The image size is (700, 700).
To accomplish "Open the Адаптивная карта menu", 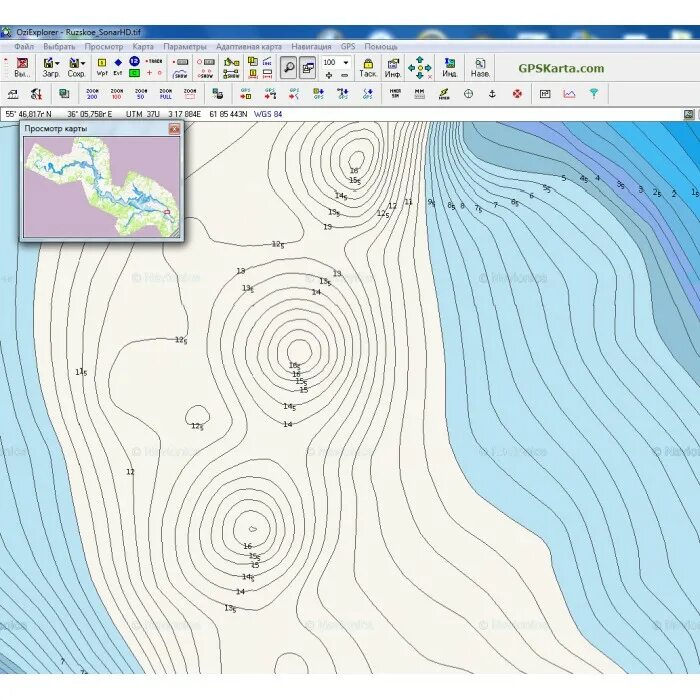I will coord(249,46).
